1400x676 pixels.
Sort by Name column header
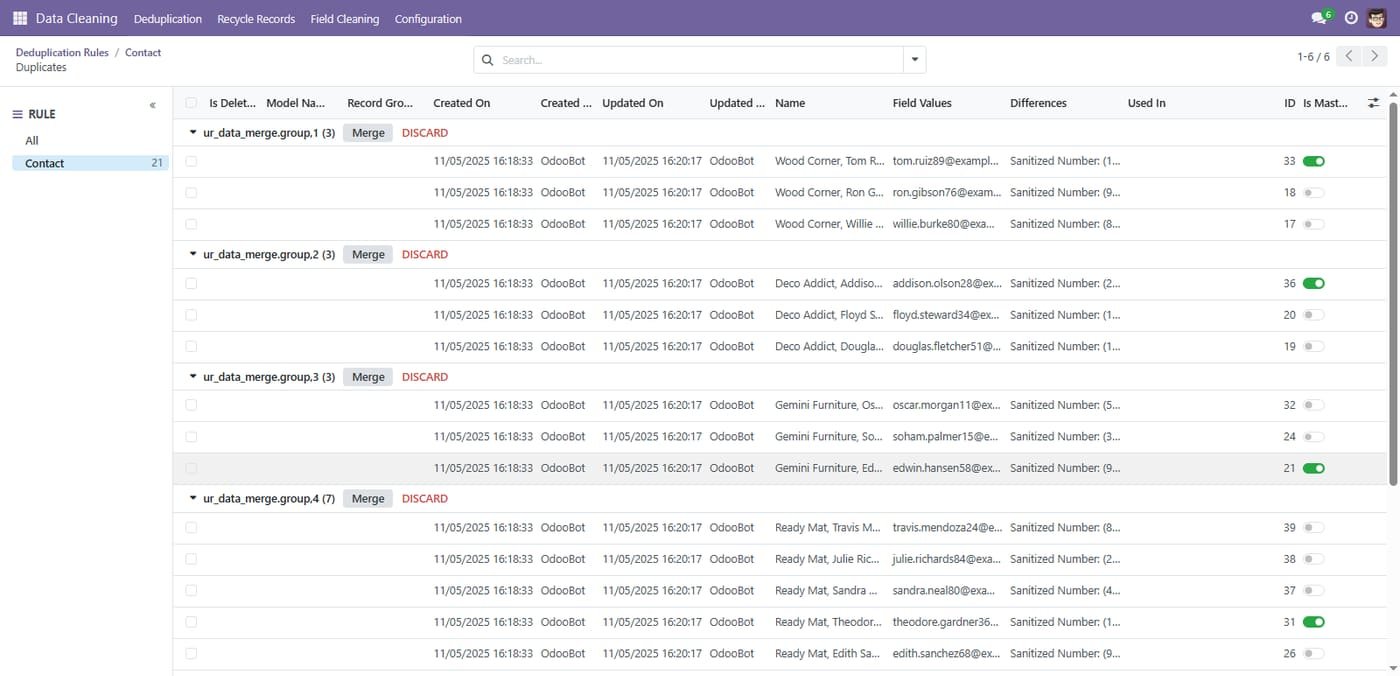click(x=790, y=103)
